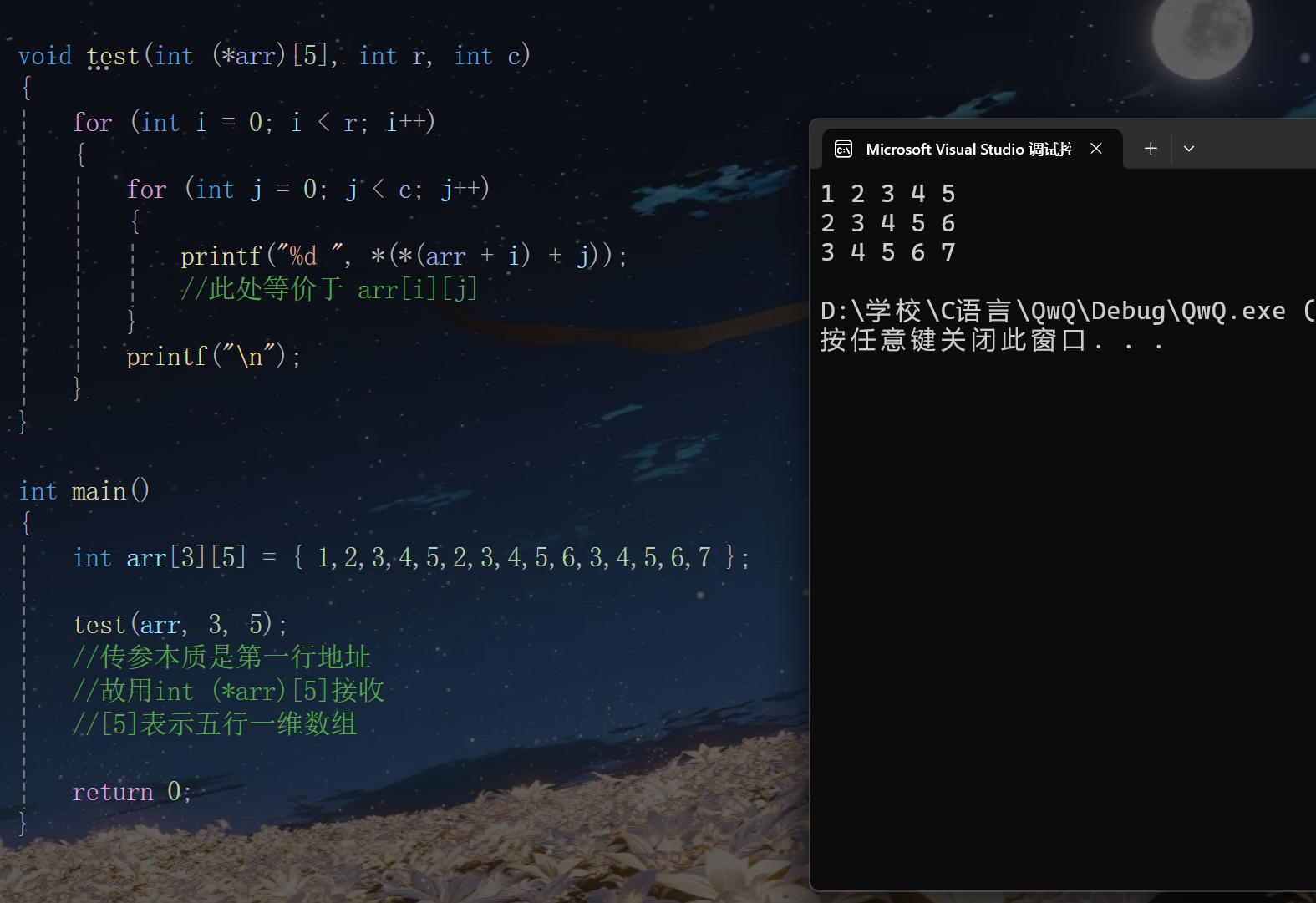Click the 'for (int i = 0; i < r; i++)' line
The image size is (1316, 903).
coord(253,123)
